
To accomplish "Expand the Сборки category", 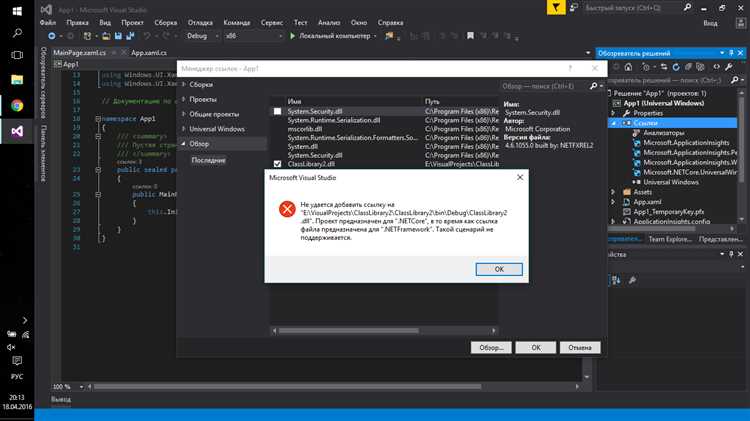I will [184, 85].
